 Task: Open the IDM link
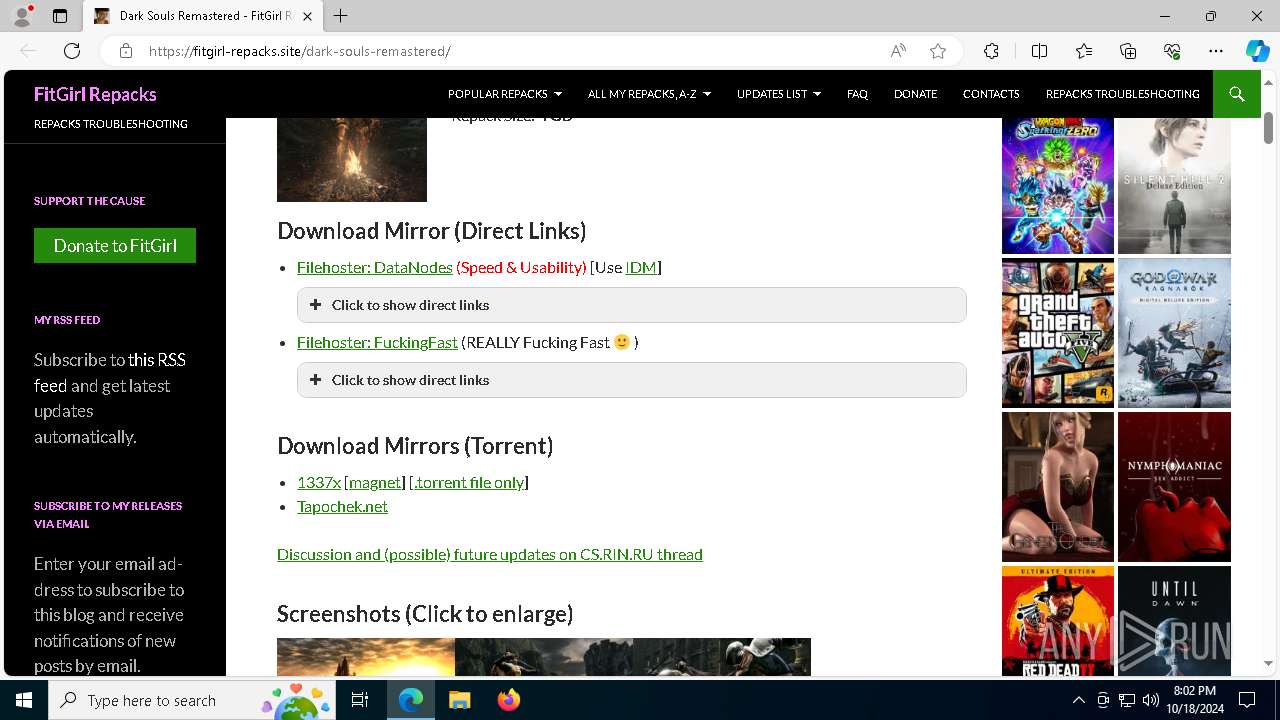pos(641,267)
